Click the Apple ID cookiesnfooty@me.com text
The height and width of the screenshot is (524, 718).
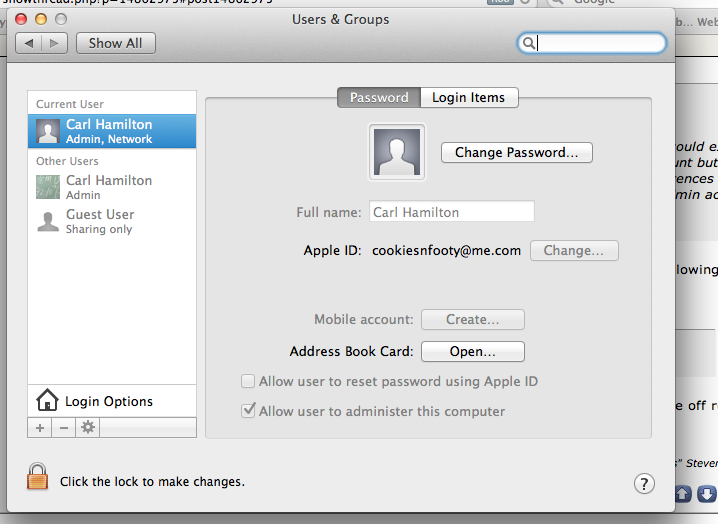click(x=446, y=251)
